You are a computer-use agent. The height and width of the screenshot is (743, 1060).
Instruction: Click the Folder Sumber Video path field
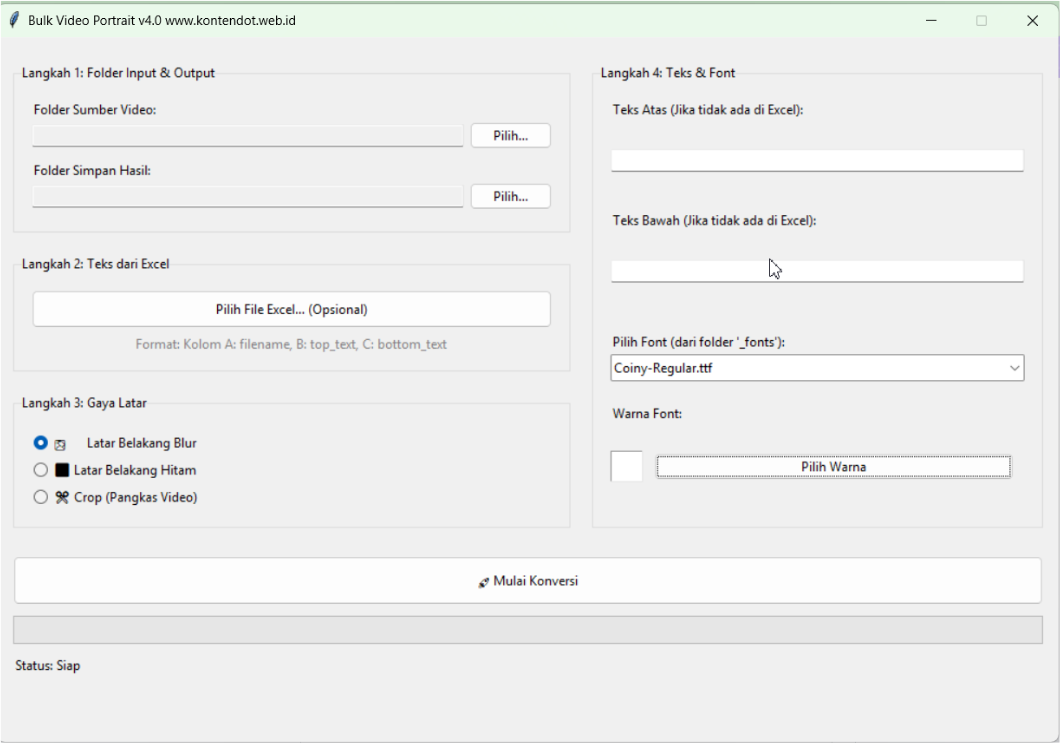pyautogui.click(x=248, y=136)
